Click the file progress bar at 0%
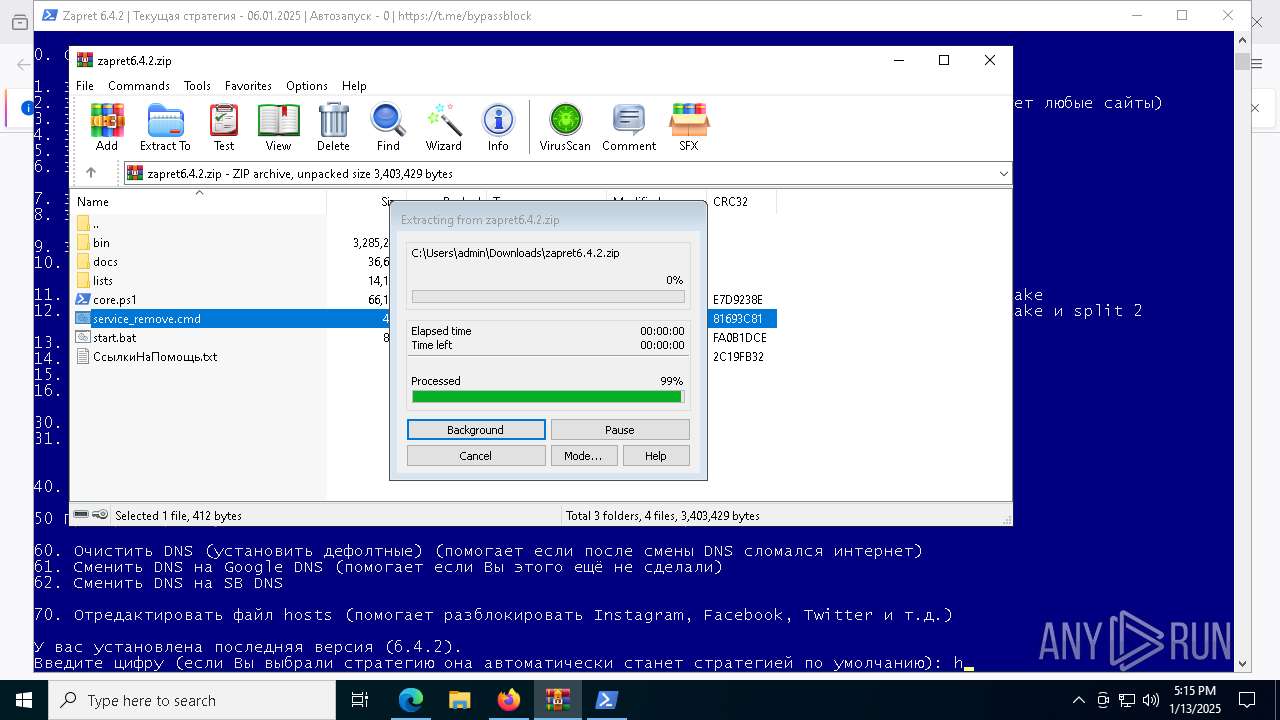Viewport: 1280px width, 720px height. 548,297
